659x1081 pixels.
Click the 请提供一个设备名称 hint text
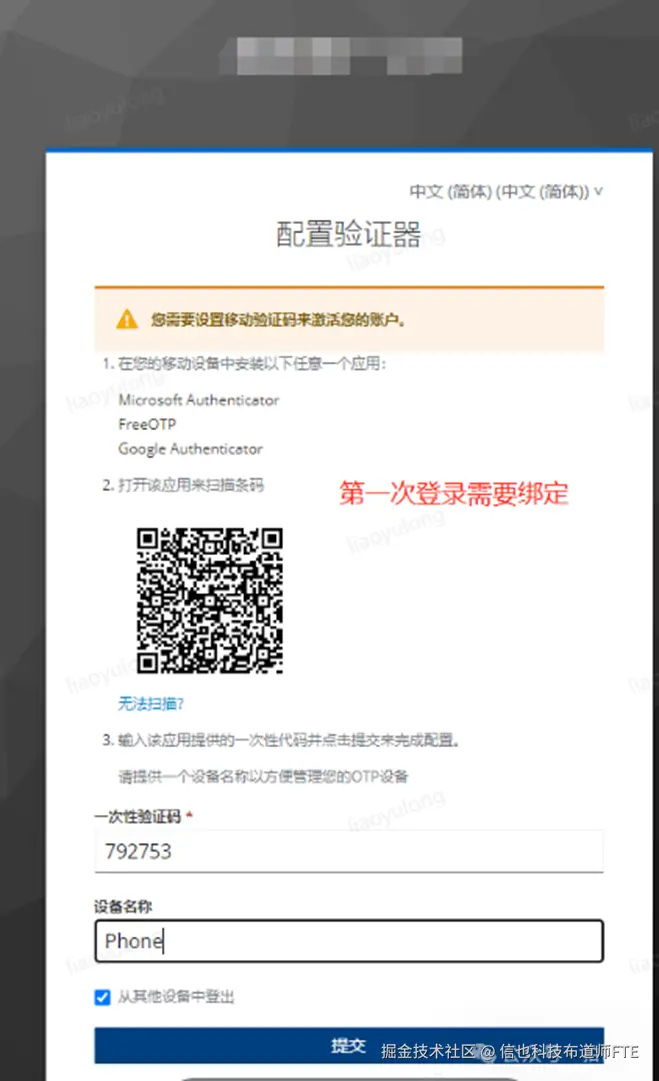pos(263,777)
